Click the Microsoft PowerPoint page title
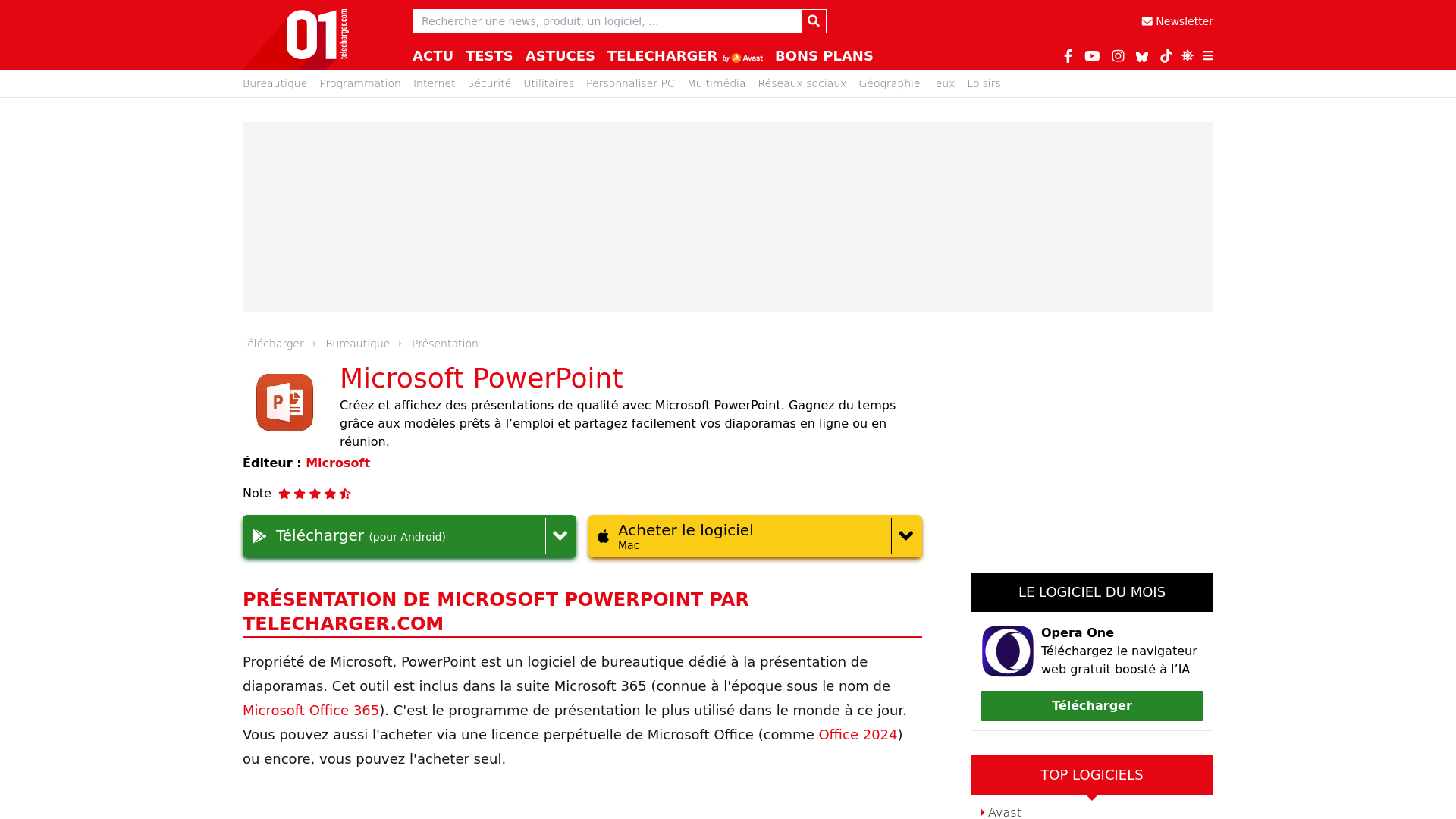This screenshot has height=819, width=1456. pyautogui.click(x=482, y=378)
